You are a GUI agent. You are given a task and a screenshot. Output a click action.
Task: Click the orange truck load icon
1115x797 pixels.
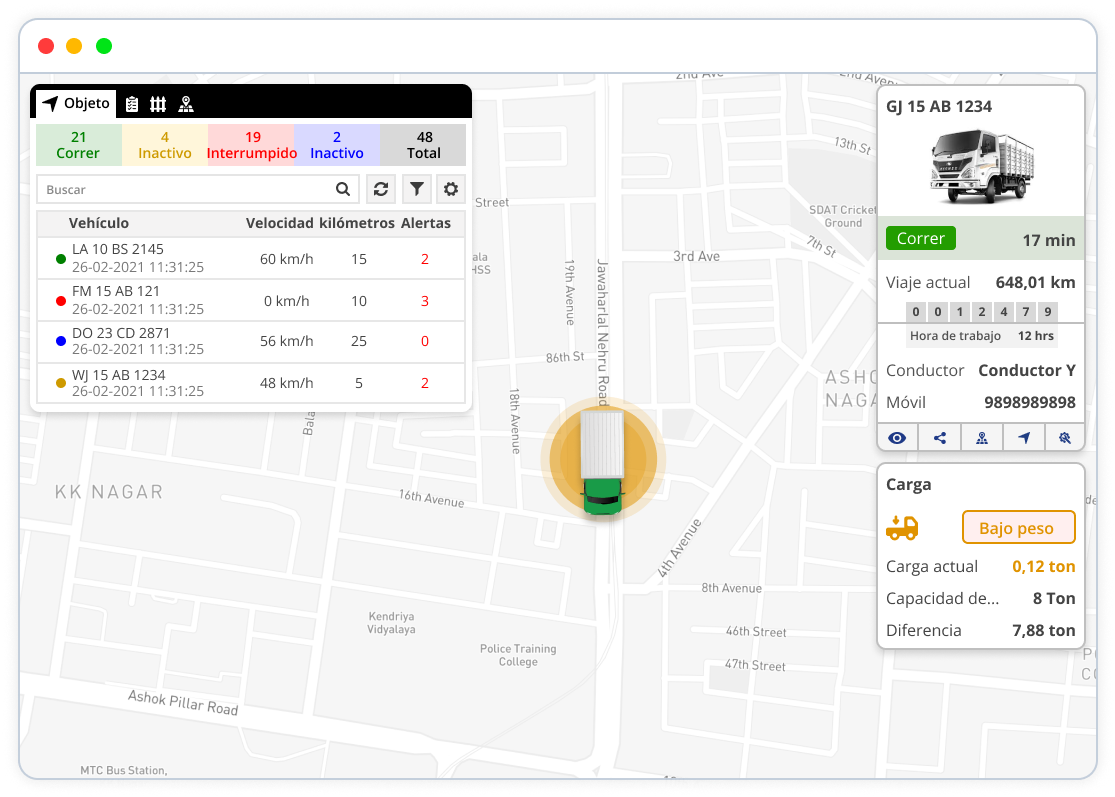coord(902,528)
